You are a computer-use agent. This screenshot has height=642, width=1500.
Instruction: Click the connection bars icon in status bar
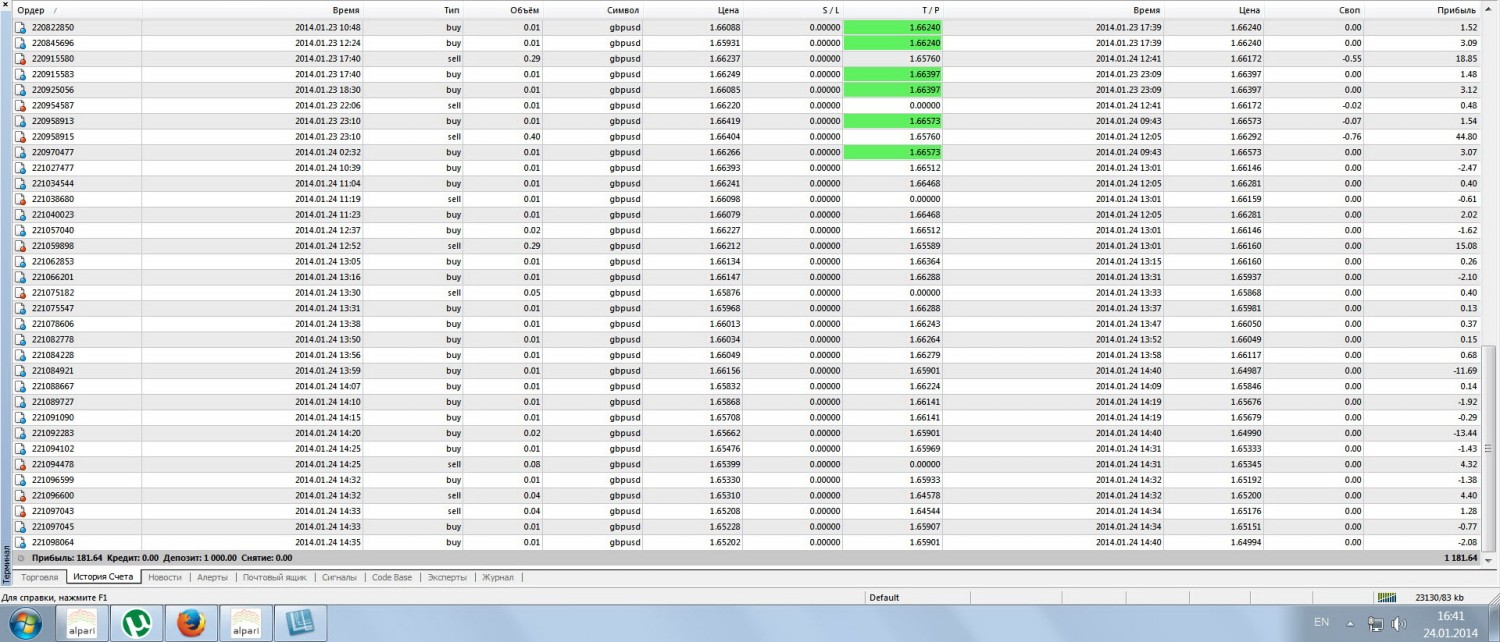[x=1387, y=598]
